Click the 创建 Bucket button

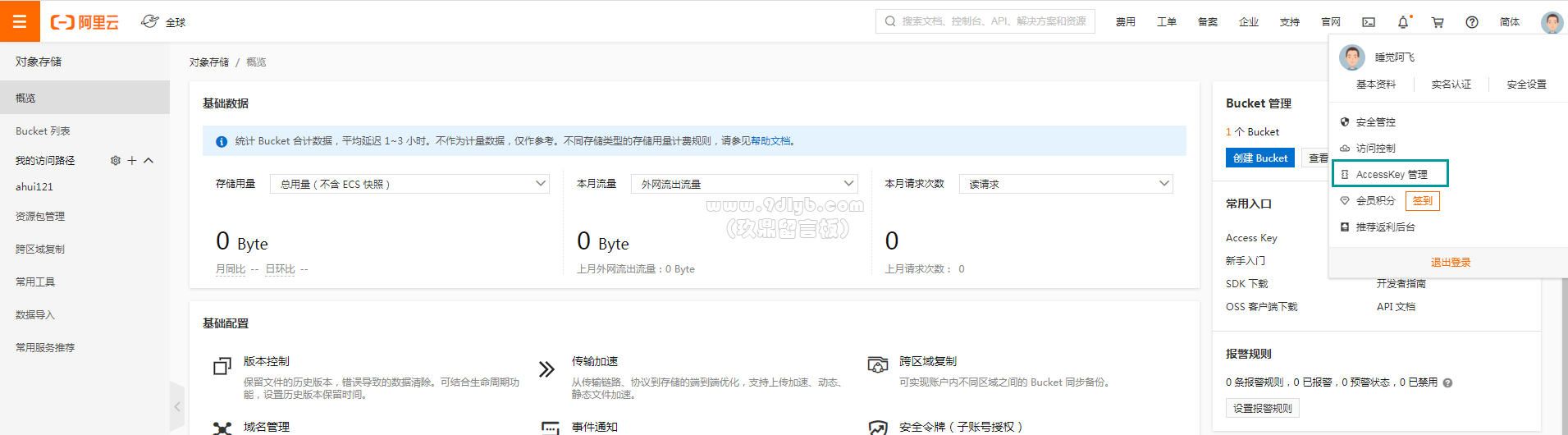(x=1260, y=158)
